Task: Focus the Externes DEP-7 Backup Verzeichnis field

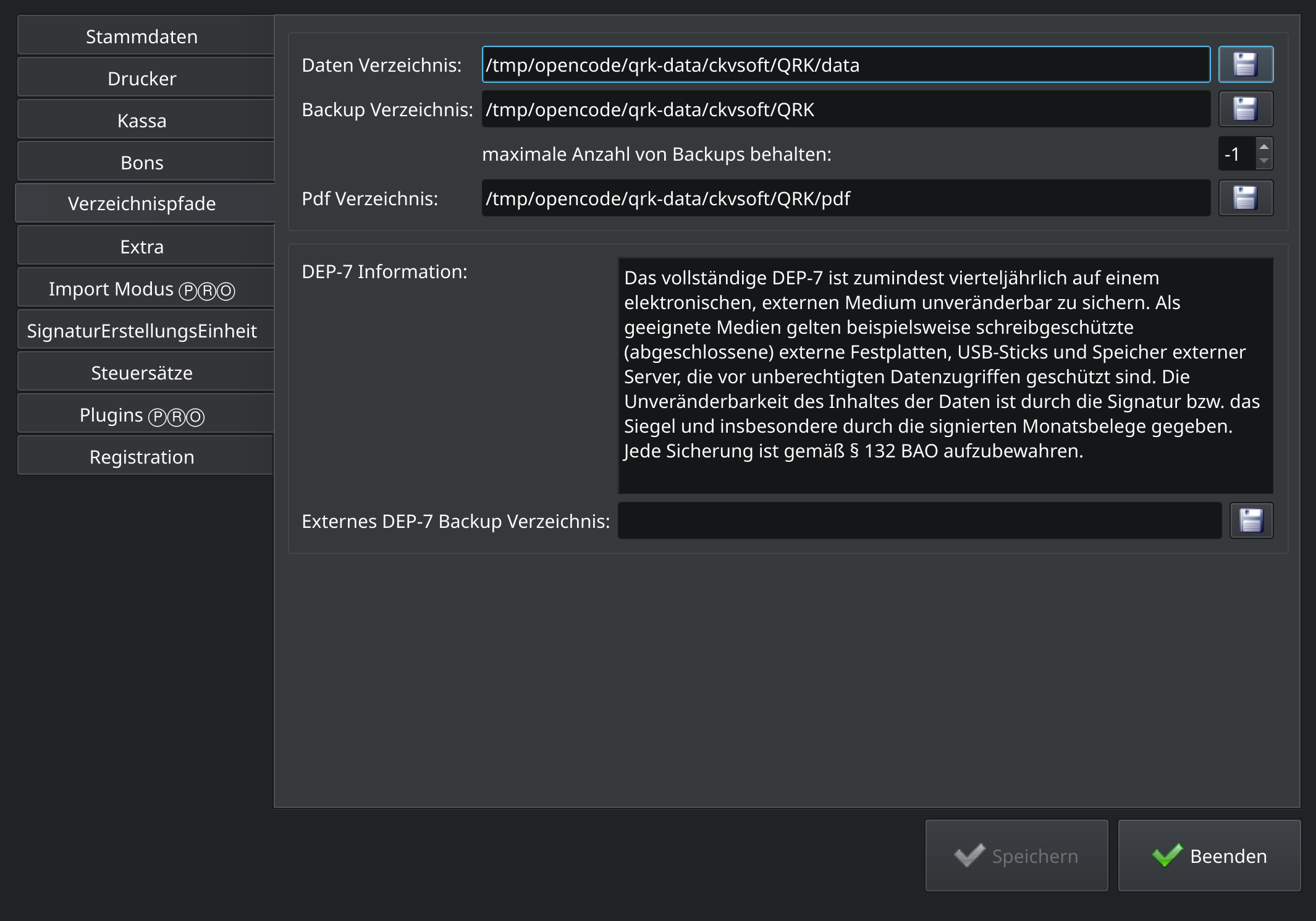Action: [919, 520]
